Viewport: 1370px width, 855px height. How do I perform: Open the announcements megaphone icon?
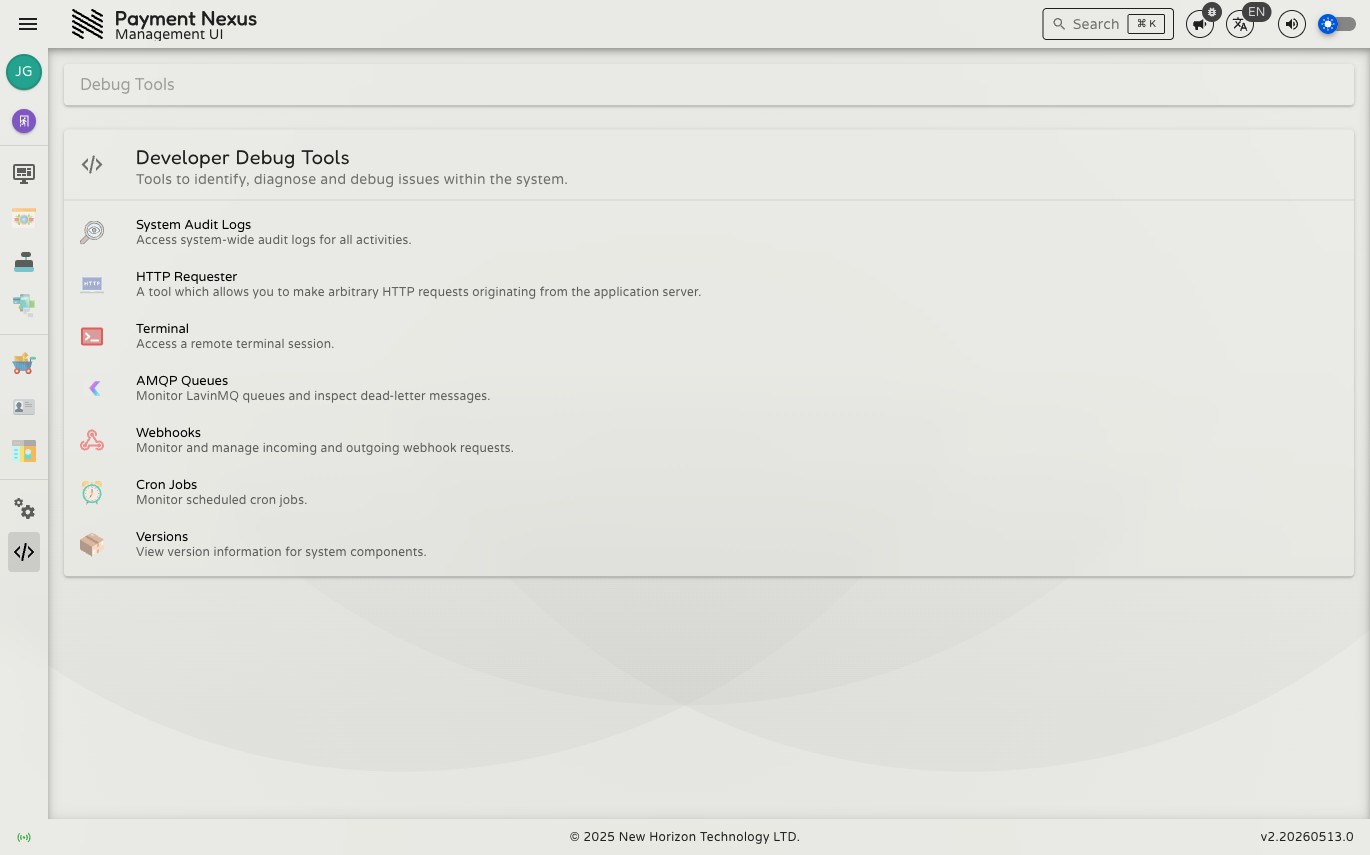(1199, 24)
